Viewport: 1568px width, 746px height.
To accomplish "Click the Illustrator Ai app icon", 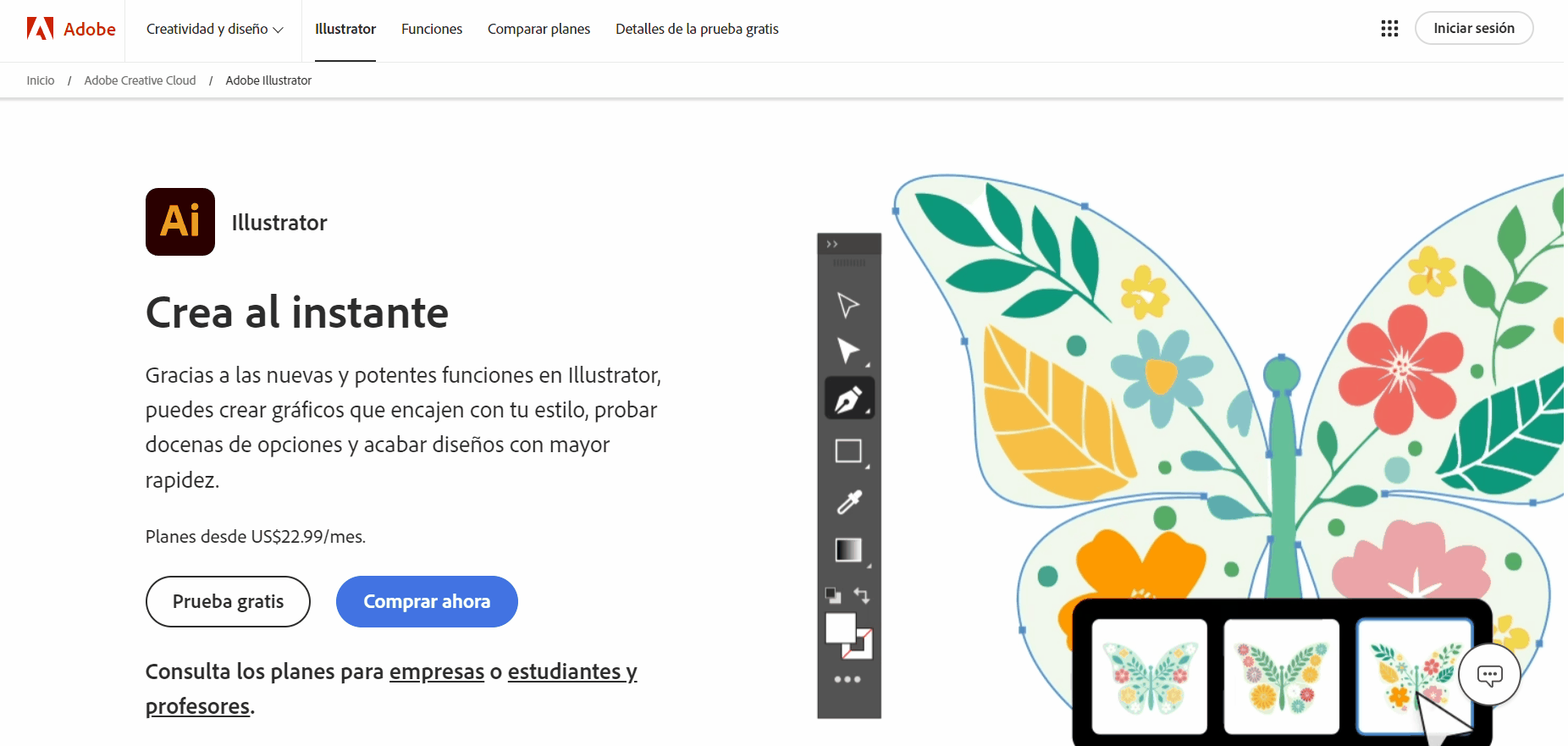I will (x=180, y=222).
